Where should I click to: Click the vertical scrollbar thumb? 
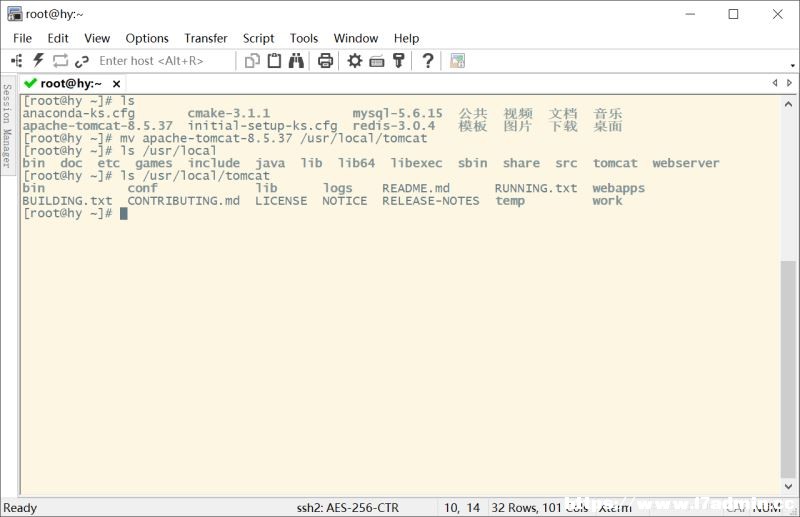click(x=788, y=369)
